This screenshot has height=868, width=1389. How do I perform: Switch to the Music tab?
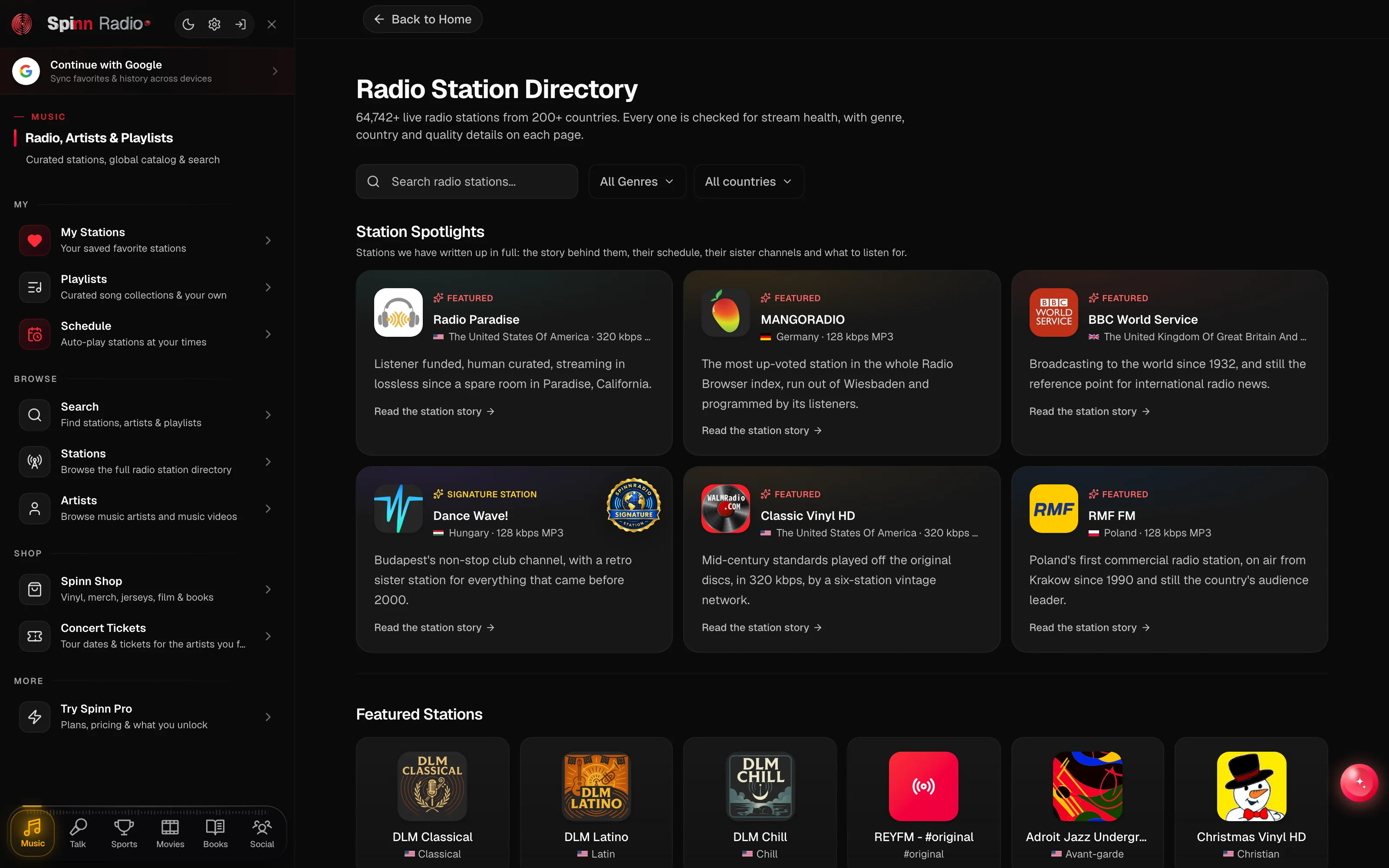pos(33,833)
